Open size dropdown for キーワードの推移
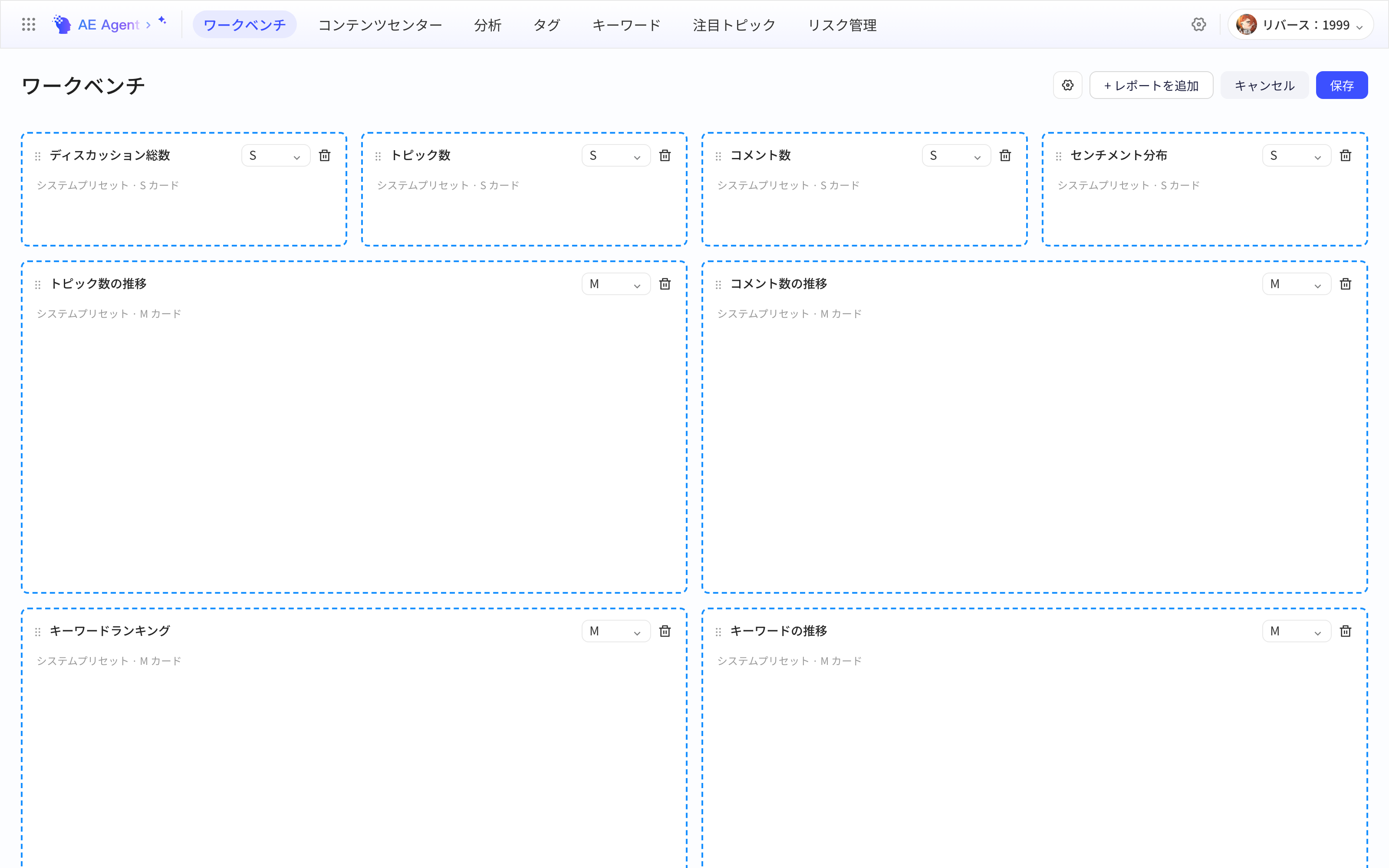Image resolution: width=1389 pixels, height=868 pixels. (1297, 631)
